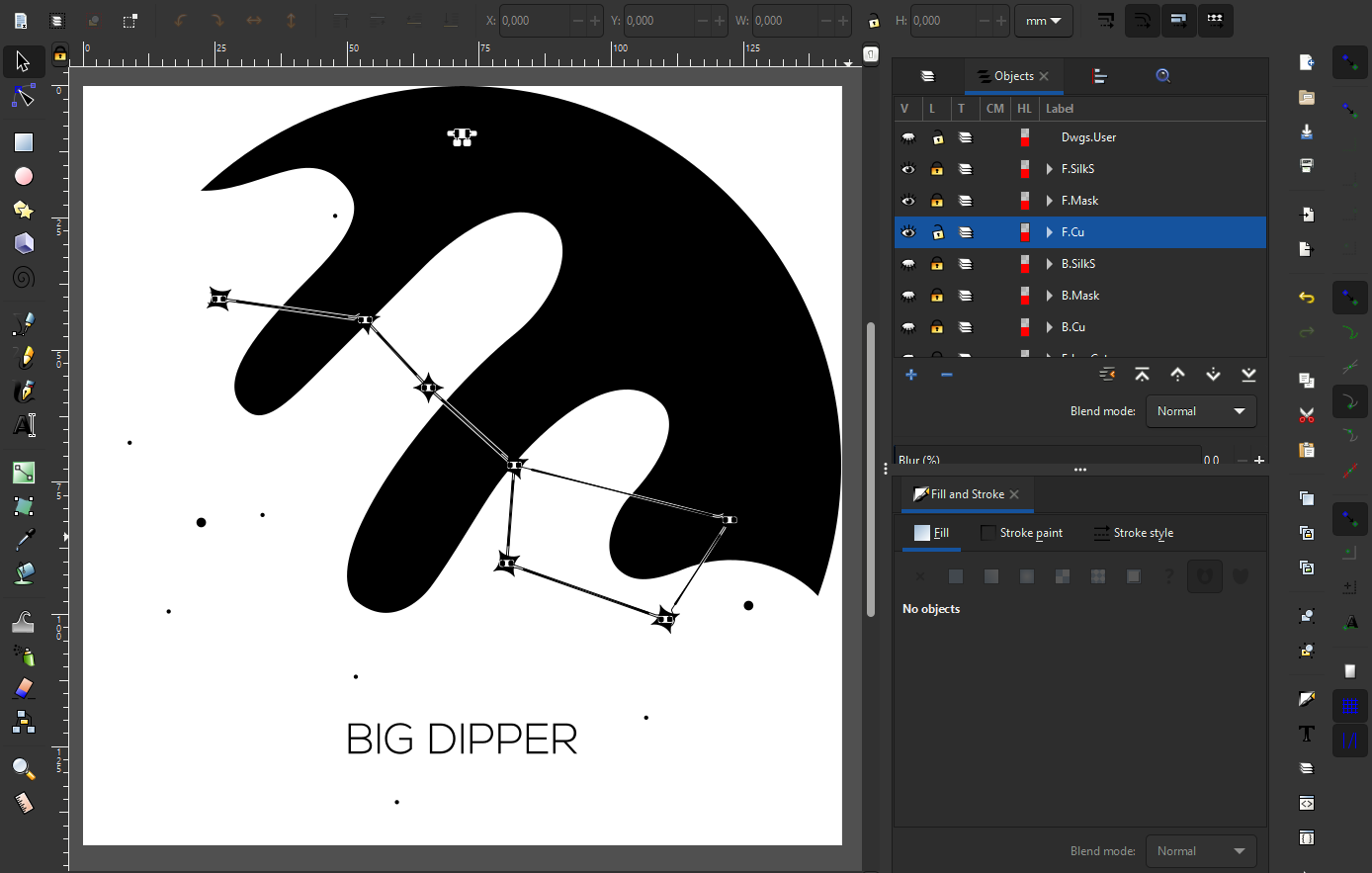Image resolution: width=1372 pixels, height=873 pixels.
Task: Add a new layer with plus button
Action: pos(911,375)
